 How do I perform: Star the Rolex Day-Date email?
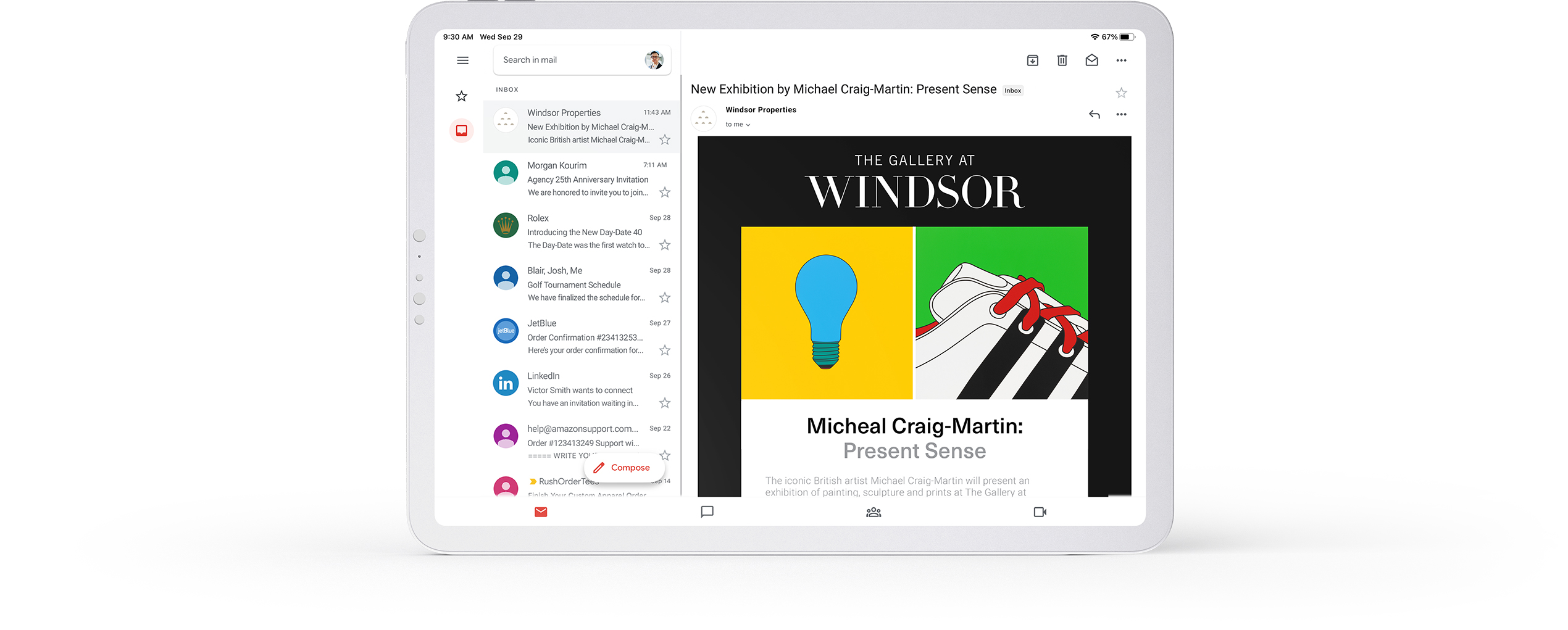[x=664, y=245]
